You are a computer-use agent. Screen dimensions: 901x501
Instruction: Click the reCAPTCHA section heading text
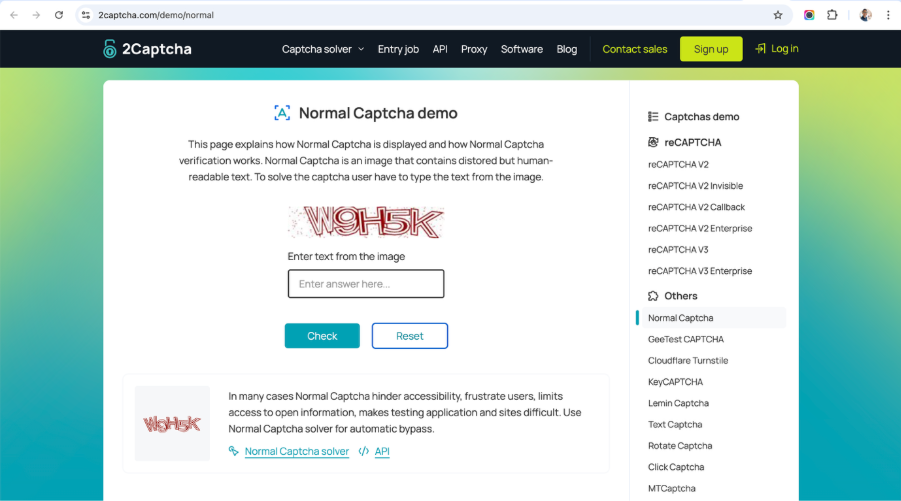tap(692, 142)
